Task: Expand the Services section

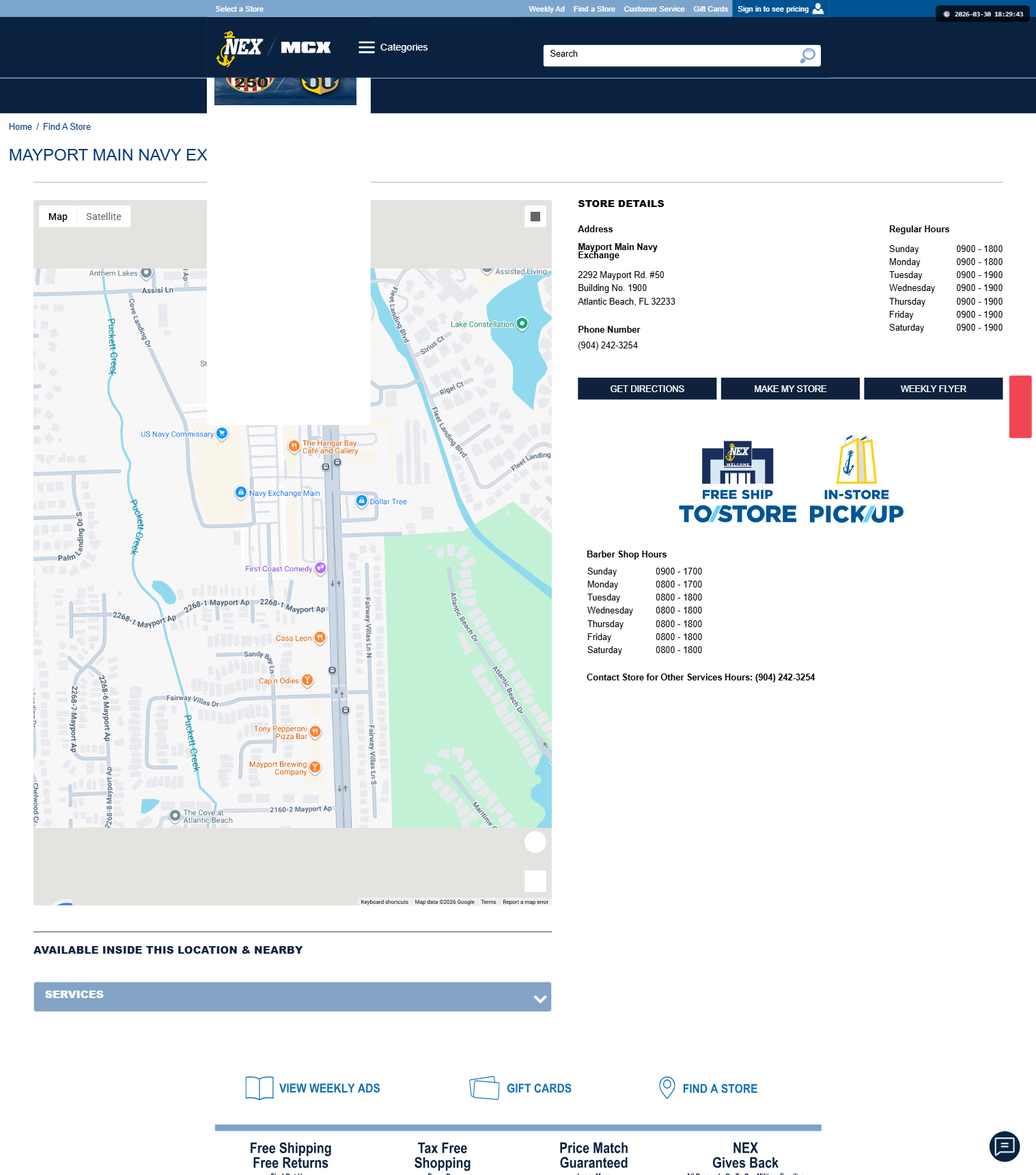Action: point(292,997)
